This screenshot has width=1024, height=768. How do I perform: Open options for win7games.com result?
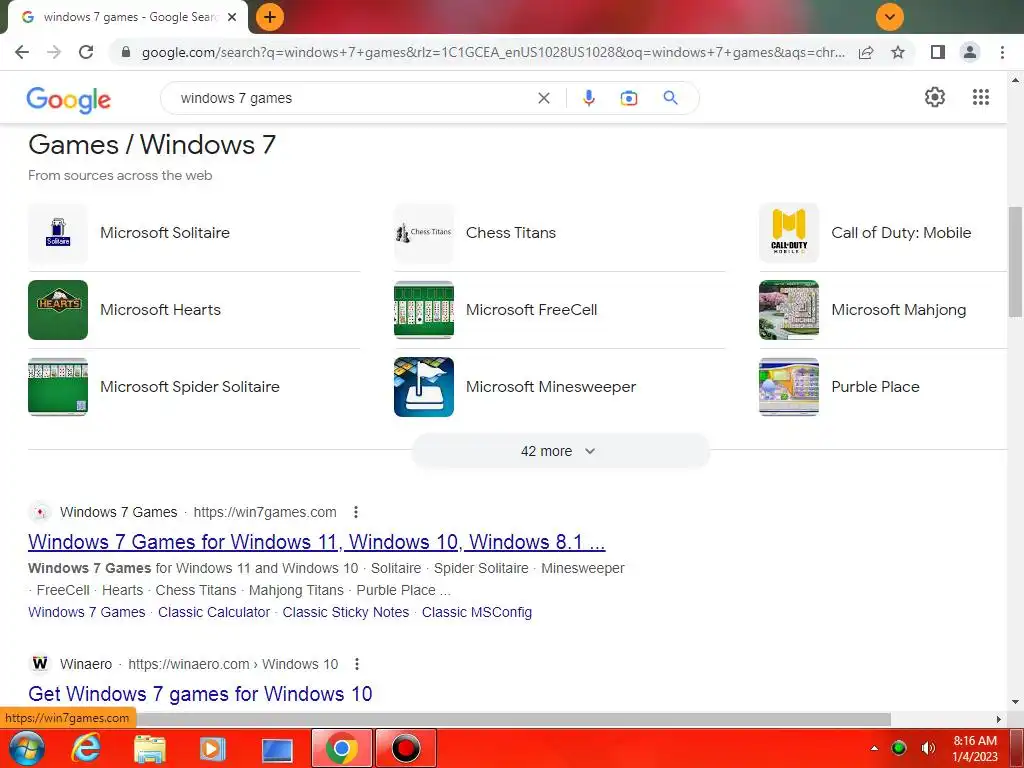[356, 512]
